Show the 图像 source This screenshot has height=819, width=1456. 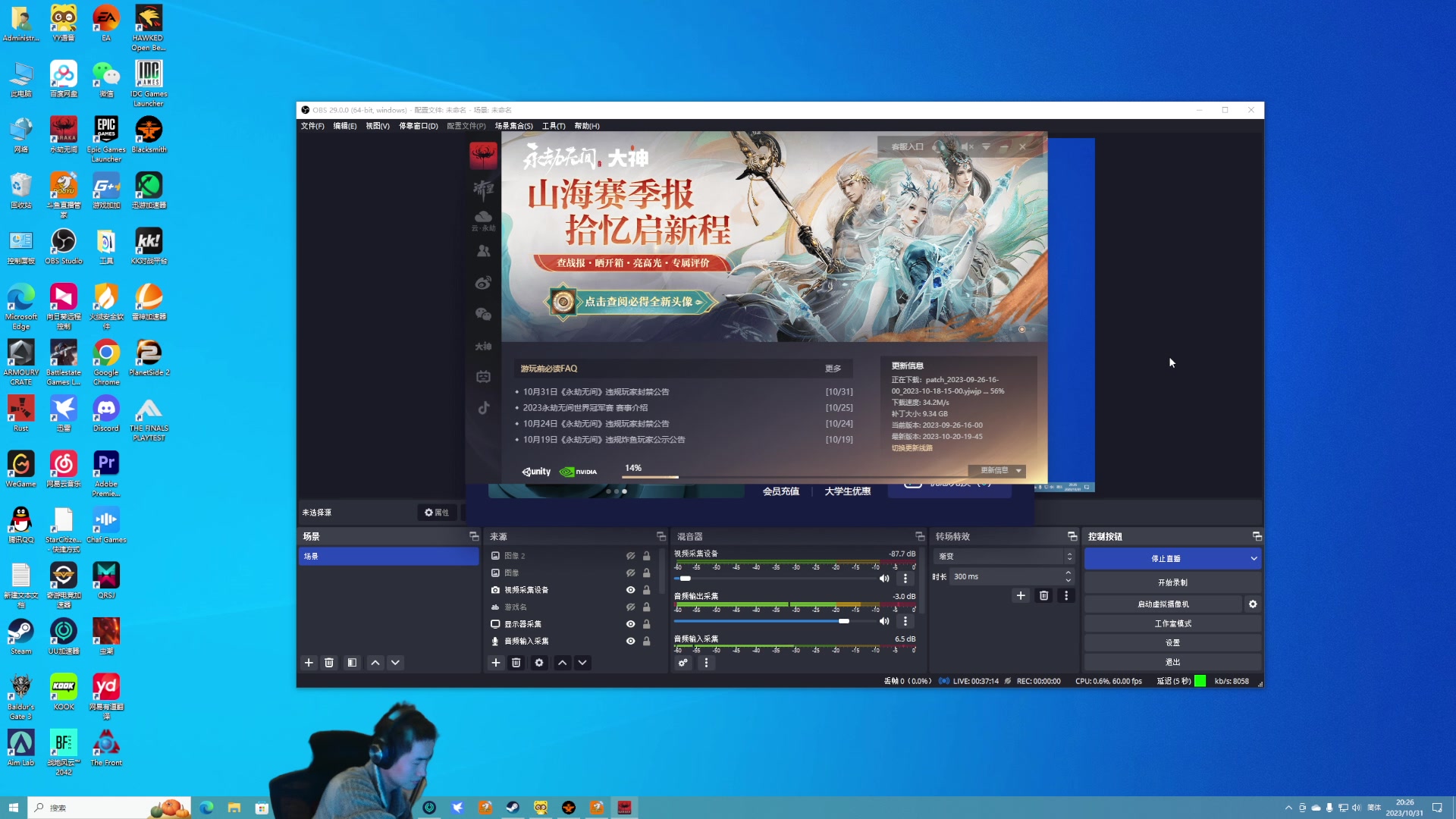630,573
